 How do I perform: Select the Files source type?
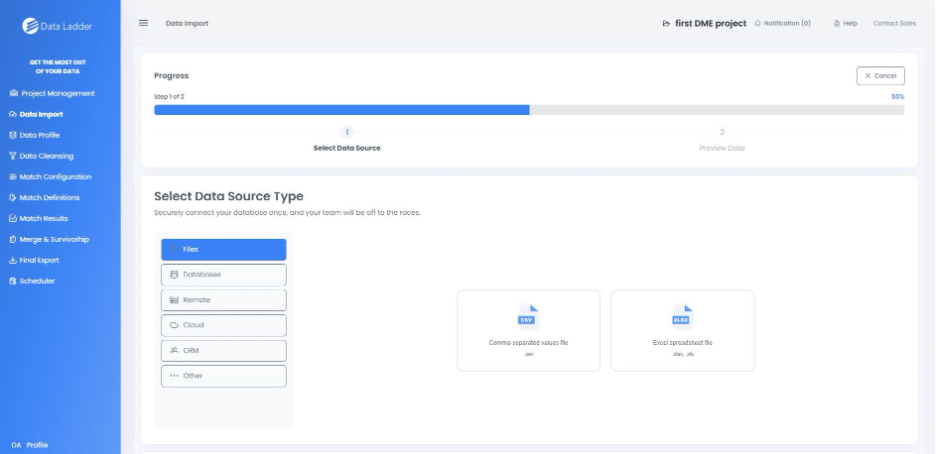224,249
